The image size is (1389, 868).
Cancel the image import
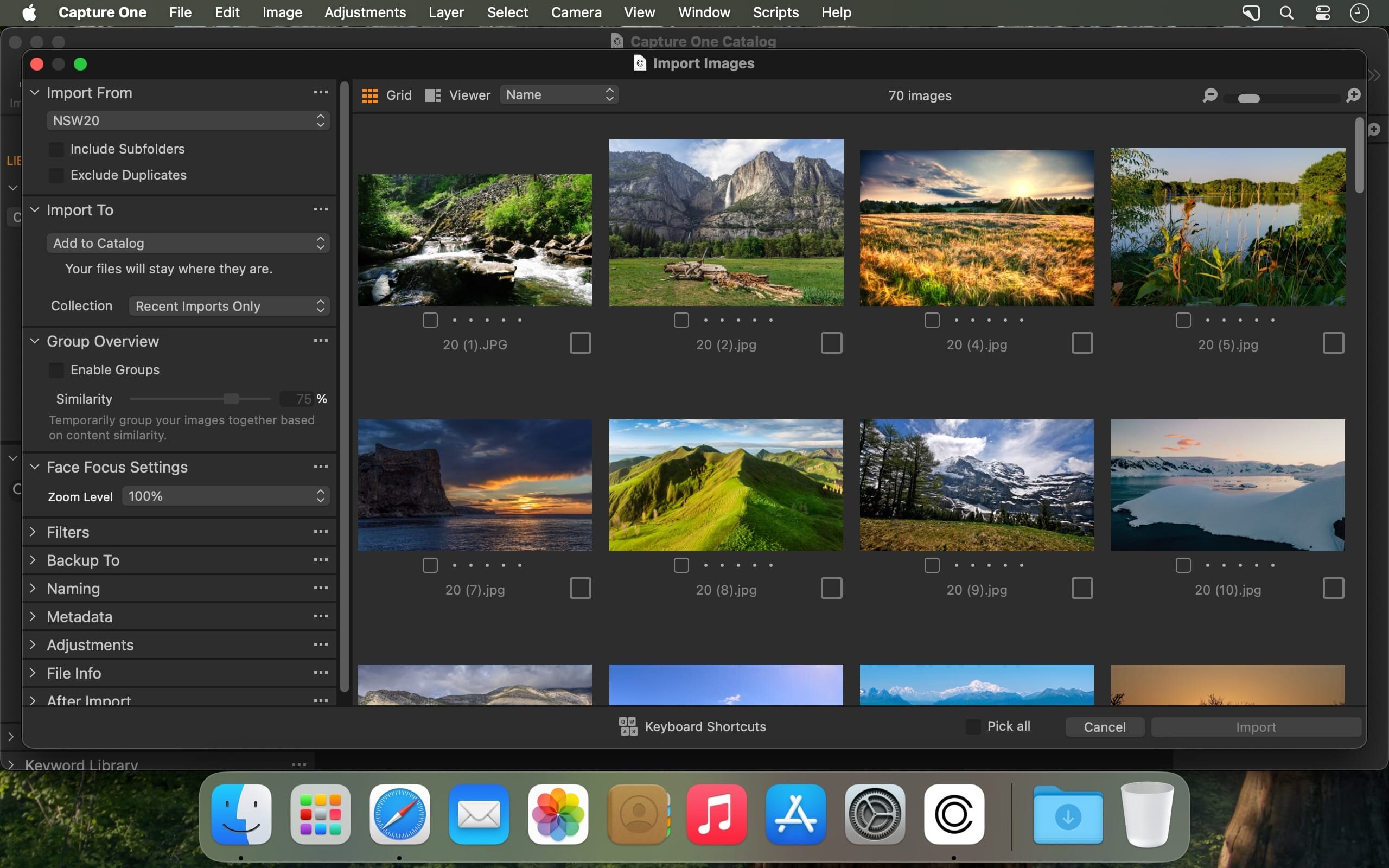[x=1104, y=726]
